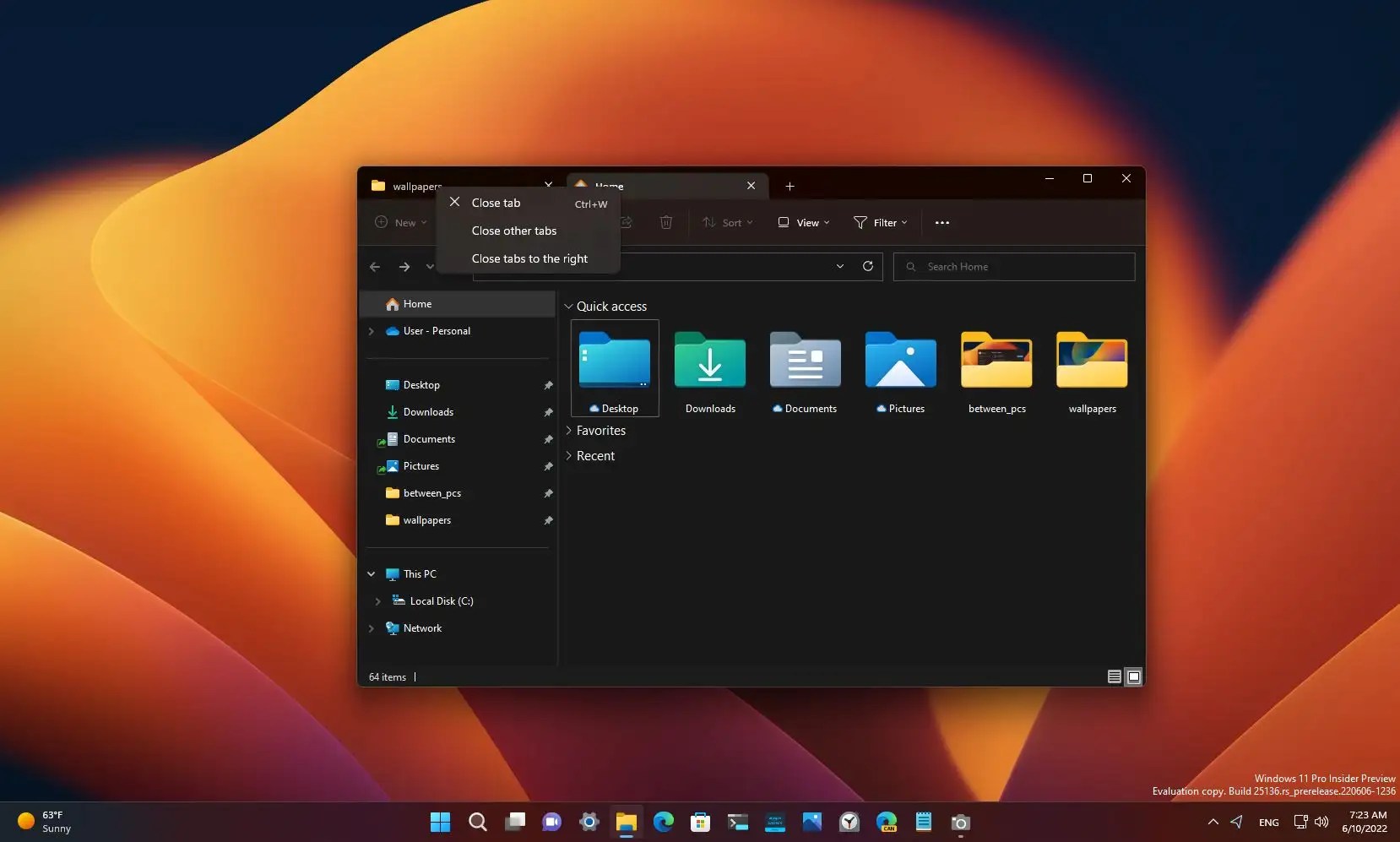
Task: Click the Forward navigation arrow
Action: 406,266
